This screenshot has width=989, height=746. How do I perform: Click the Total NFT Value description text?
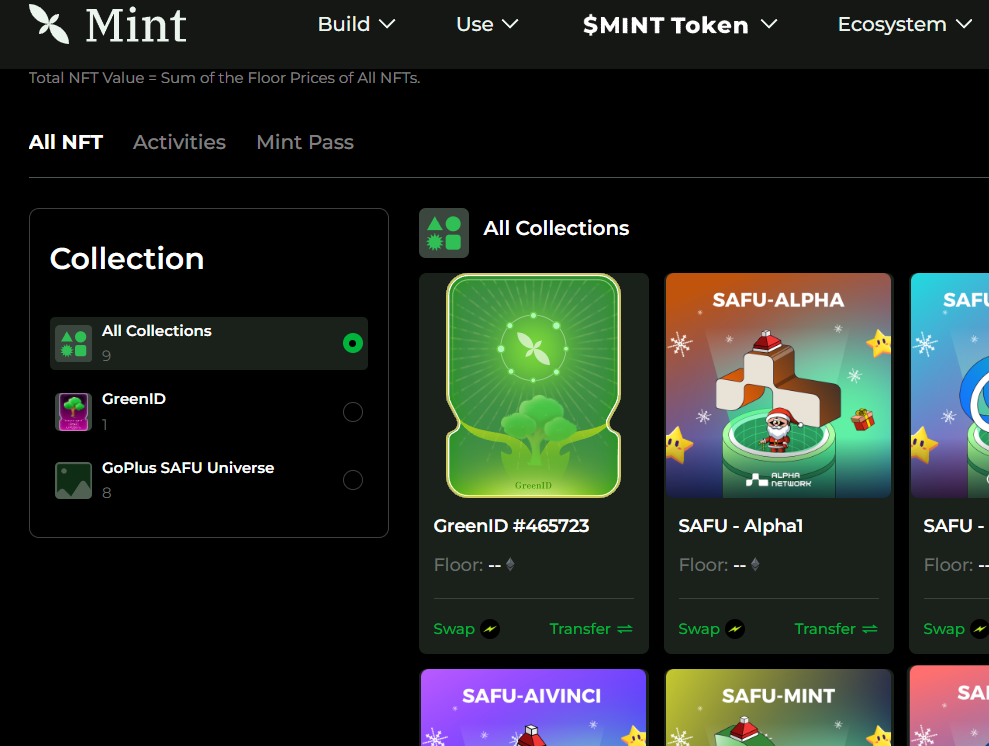(x=225, y=78)
